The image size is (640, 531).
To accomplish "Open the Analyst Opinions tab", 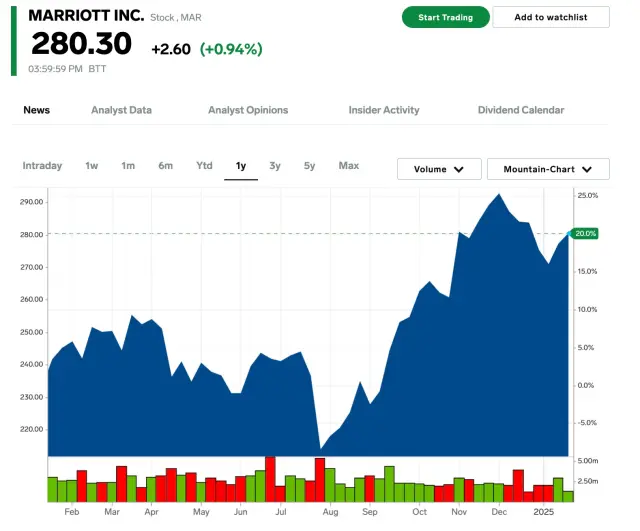I will pos(248,110).
